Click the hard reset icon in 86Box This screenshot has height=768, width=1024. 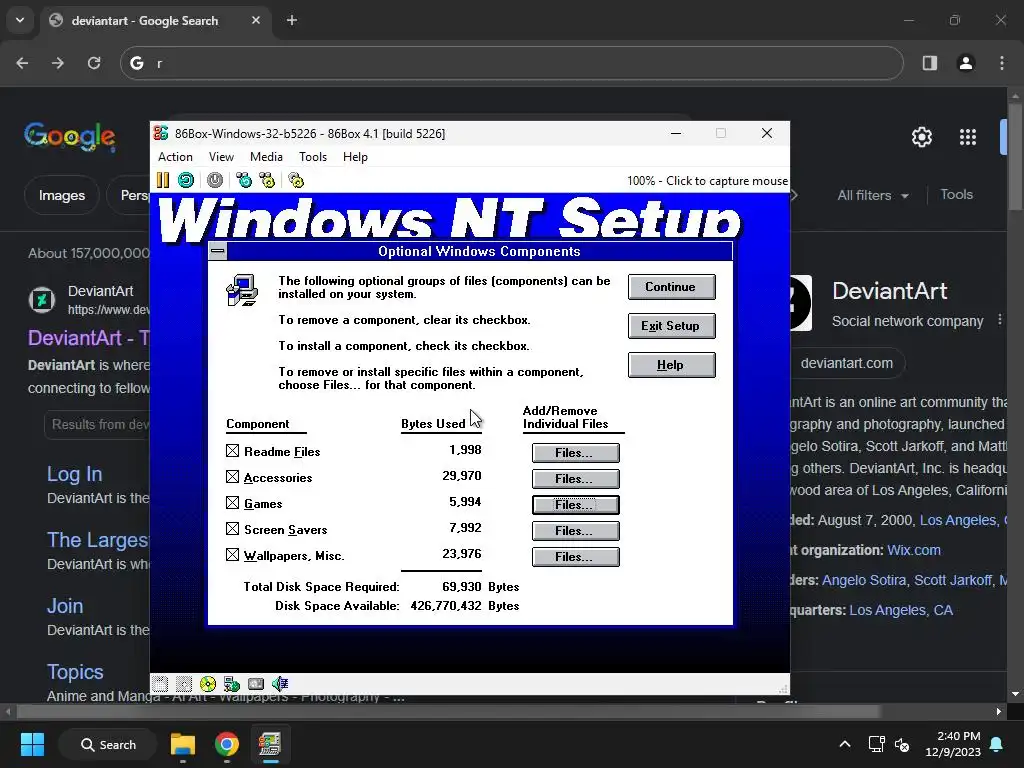pos(186,180)
